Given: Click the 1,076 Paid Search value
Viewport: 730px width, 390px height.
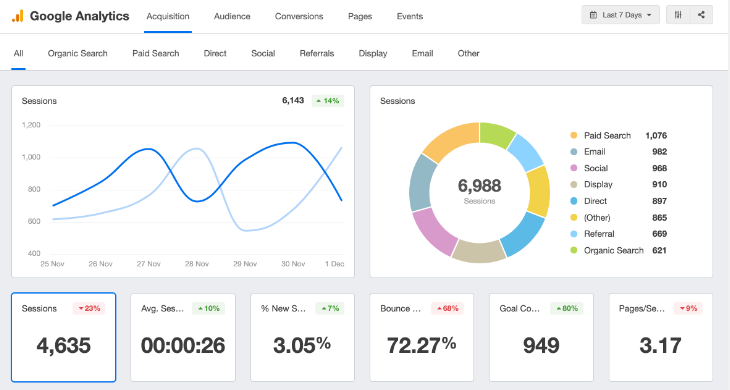Looking at the screenshot, I should click(x=656, y=135).
